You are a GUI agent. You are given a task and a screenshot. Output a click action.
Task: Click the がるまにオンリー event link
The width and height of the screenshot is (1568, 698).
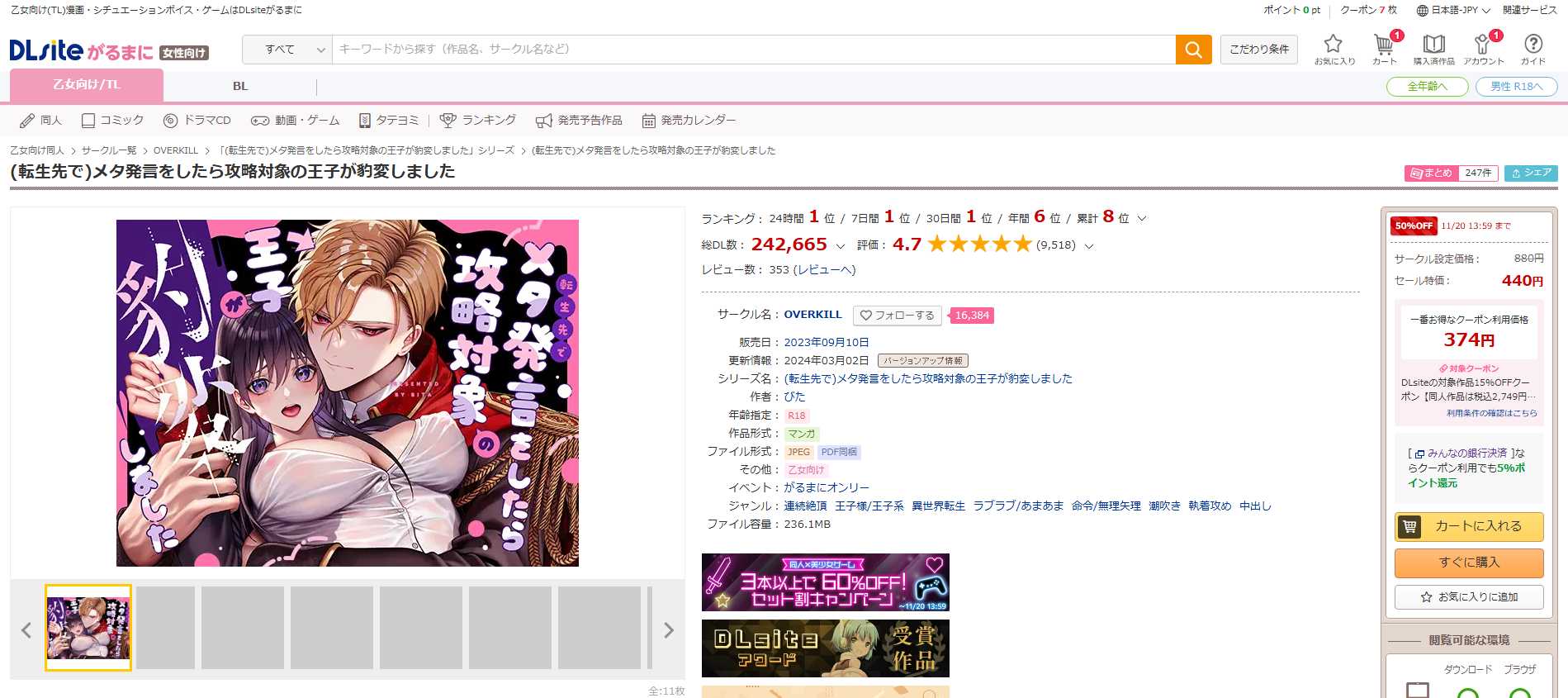pyautogui.click(x=827, y=488)
